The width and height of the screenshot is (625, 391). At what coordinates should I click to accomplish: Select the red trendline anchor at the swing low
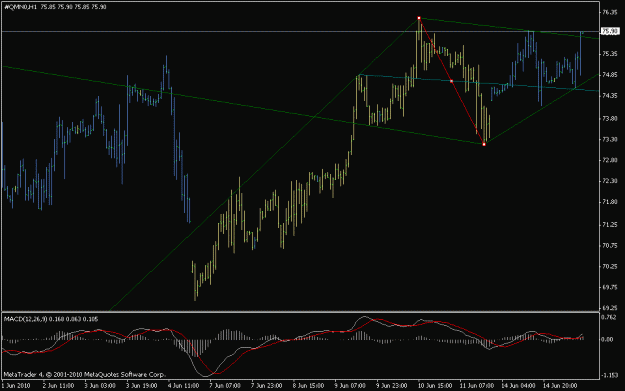point(484,144)
